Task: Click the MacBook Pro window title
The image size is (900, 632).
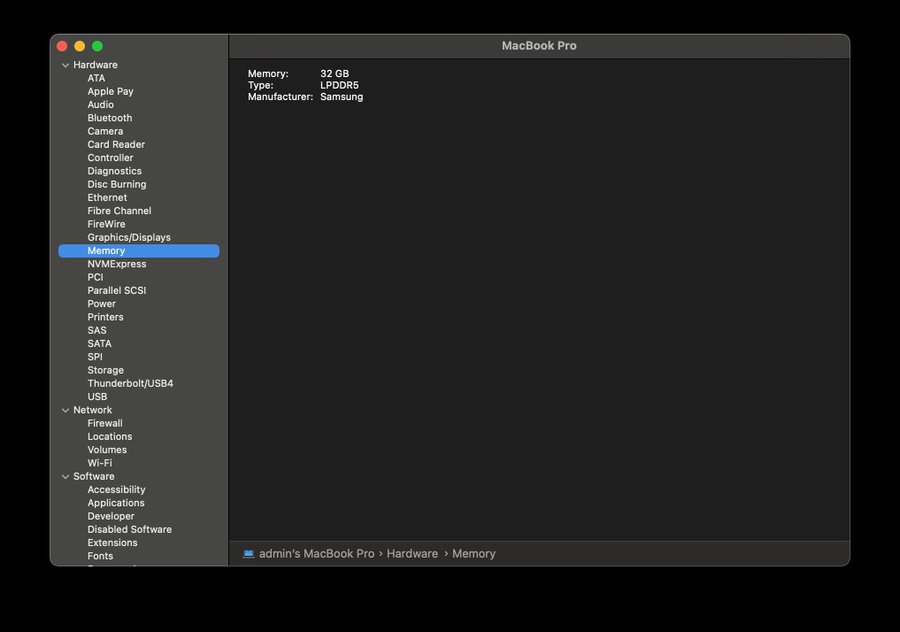Action: [539, 46]
